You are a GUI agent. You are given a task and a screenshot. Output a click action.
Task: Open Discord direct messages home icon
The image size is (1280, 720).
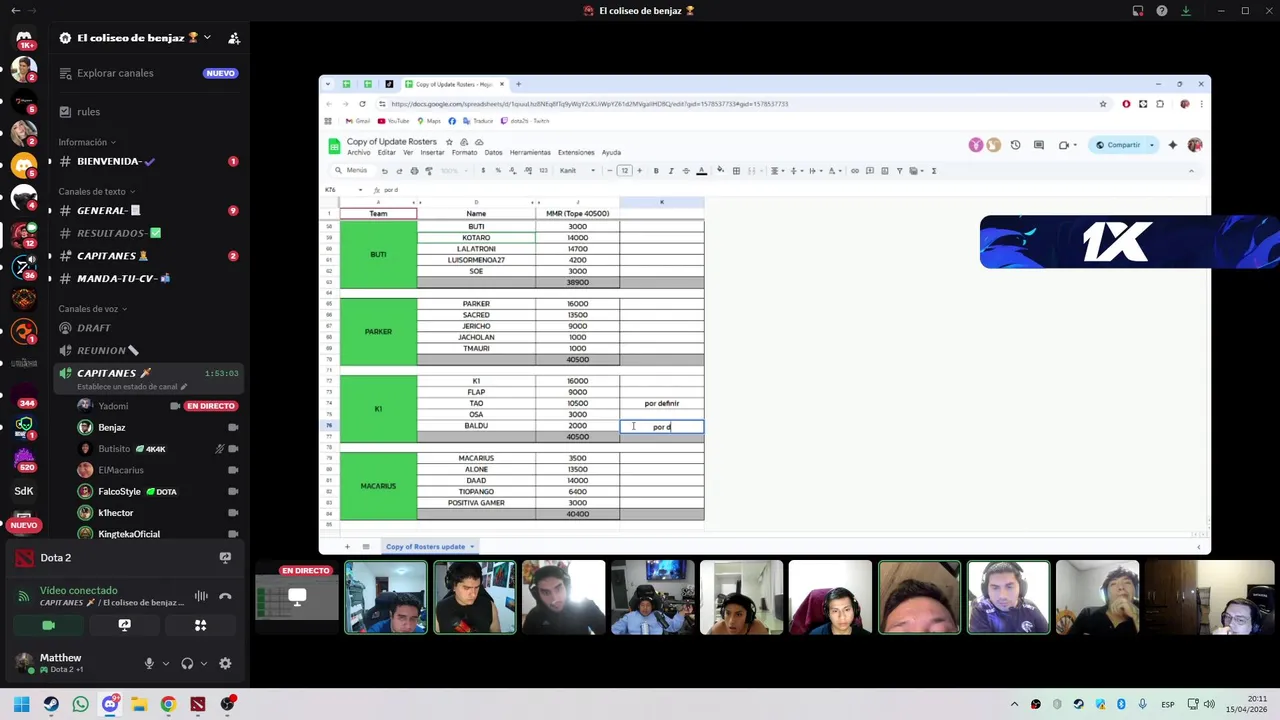pyautogui.click(x=24, y=38)
